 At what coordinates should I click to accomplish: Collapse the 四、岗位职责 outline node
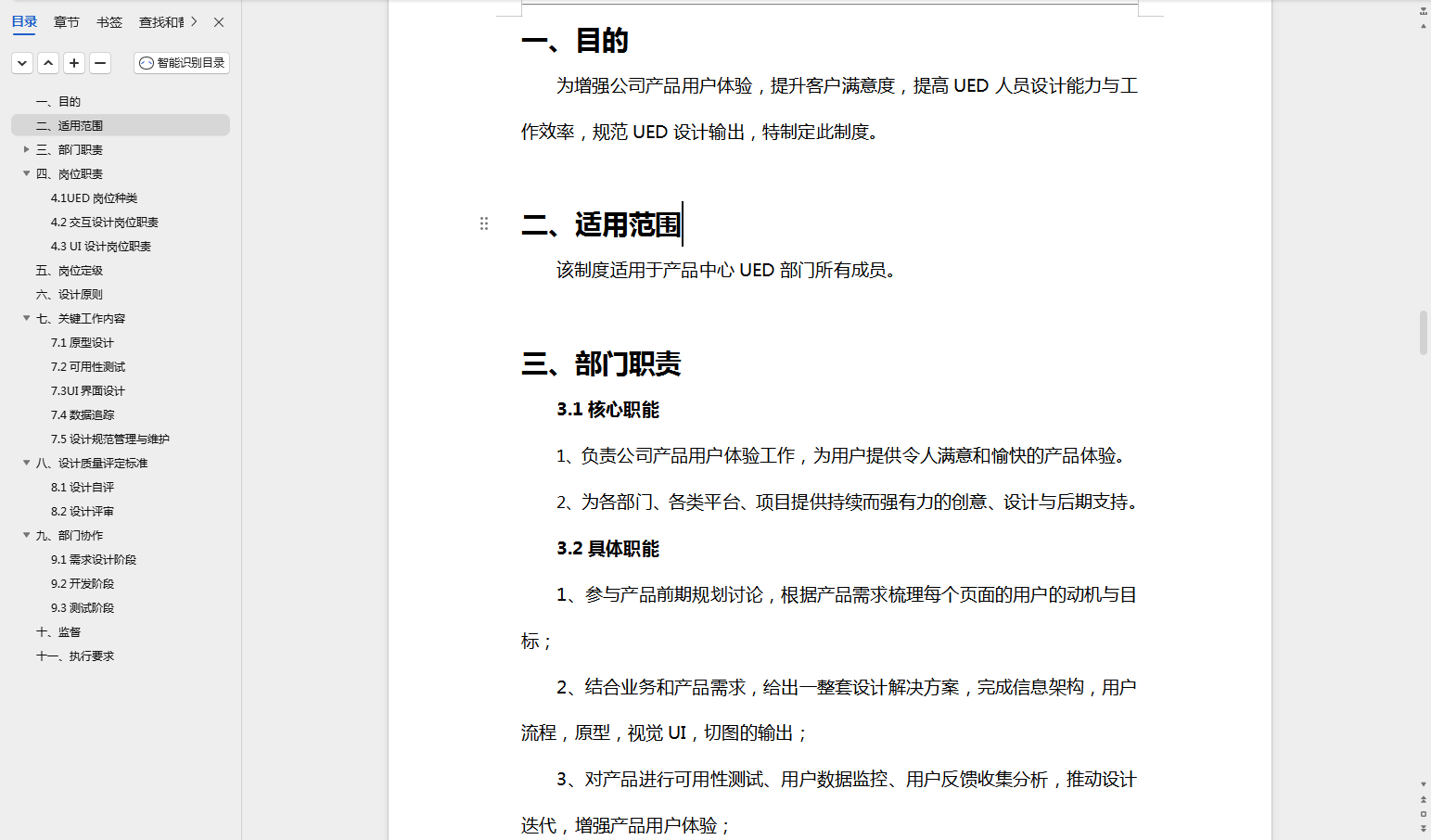click(x=27, y=173)
